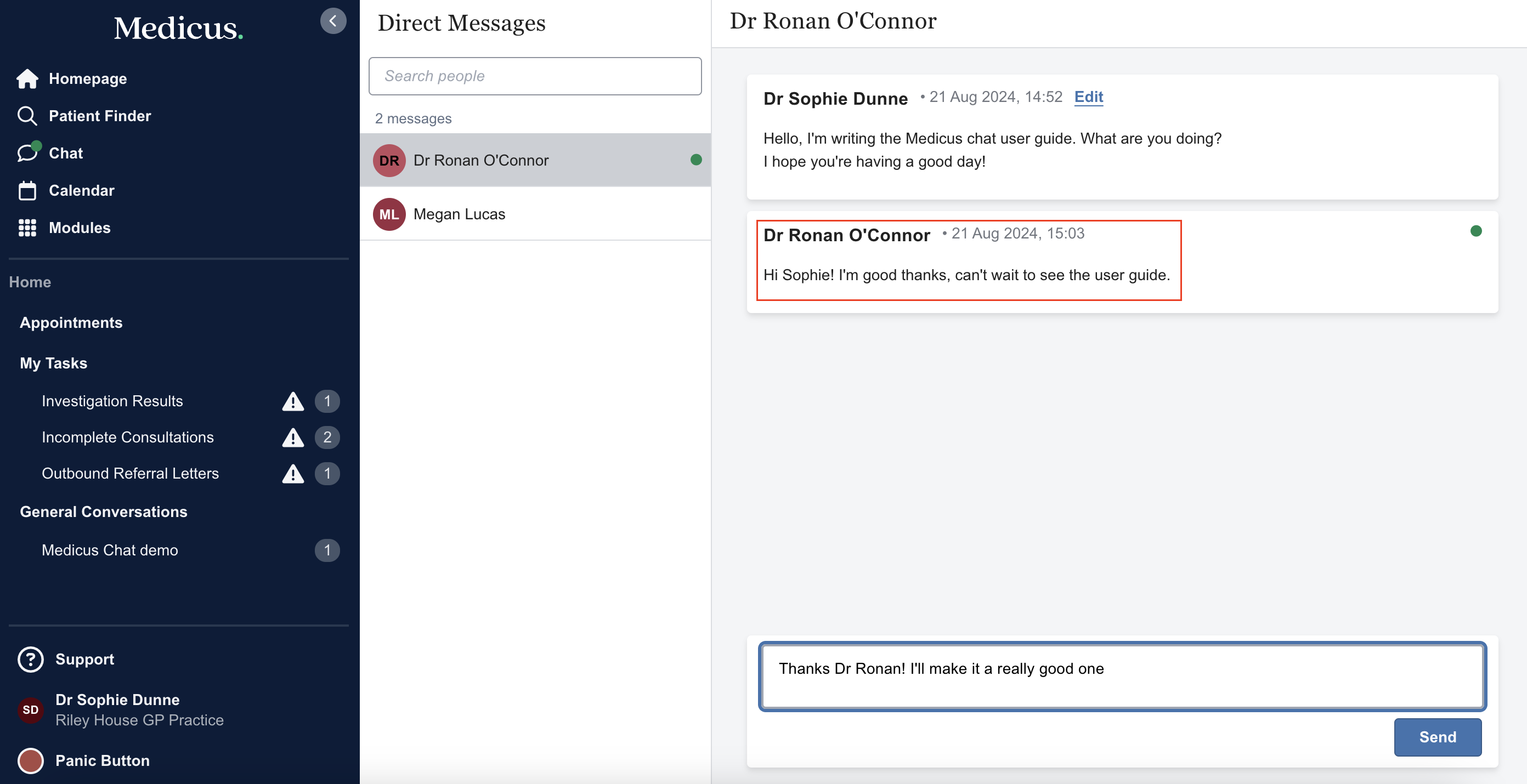This screenshot has width=1527, height=784.
Task: Click the Edit link on Sophie's message
Action: 1088,97
